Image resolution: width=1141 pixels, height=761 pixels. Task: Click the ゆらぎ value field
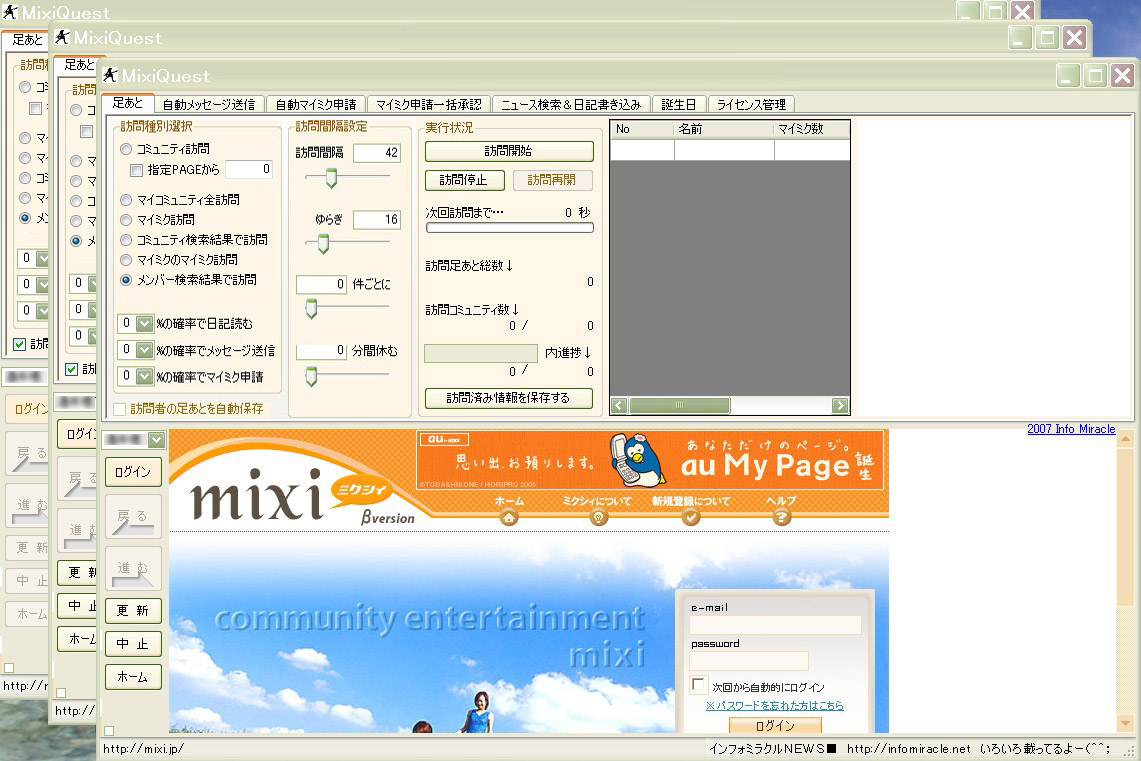377,219
